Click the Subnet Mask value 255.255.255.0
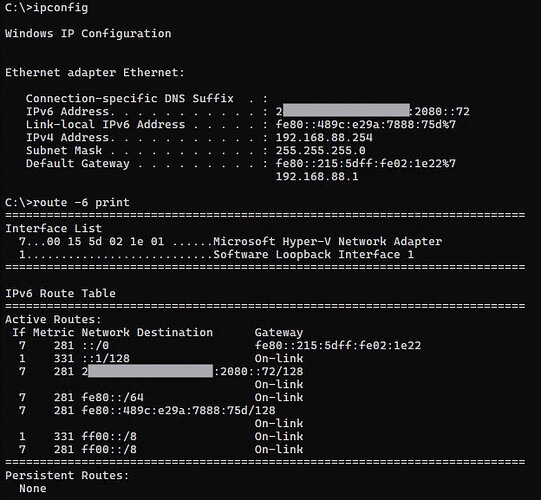Viewport: 541px width, 500px height. tap(321, 150)
